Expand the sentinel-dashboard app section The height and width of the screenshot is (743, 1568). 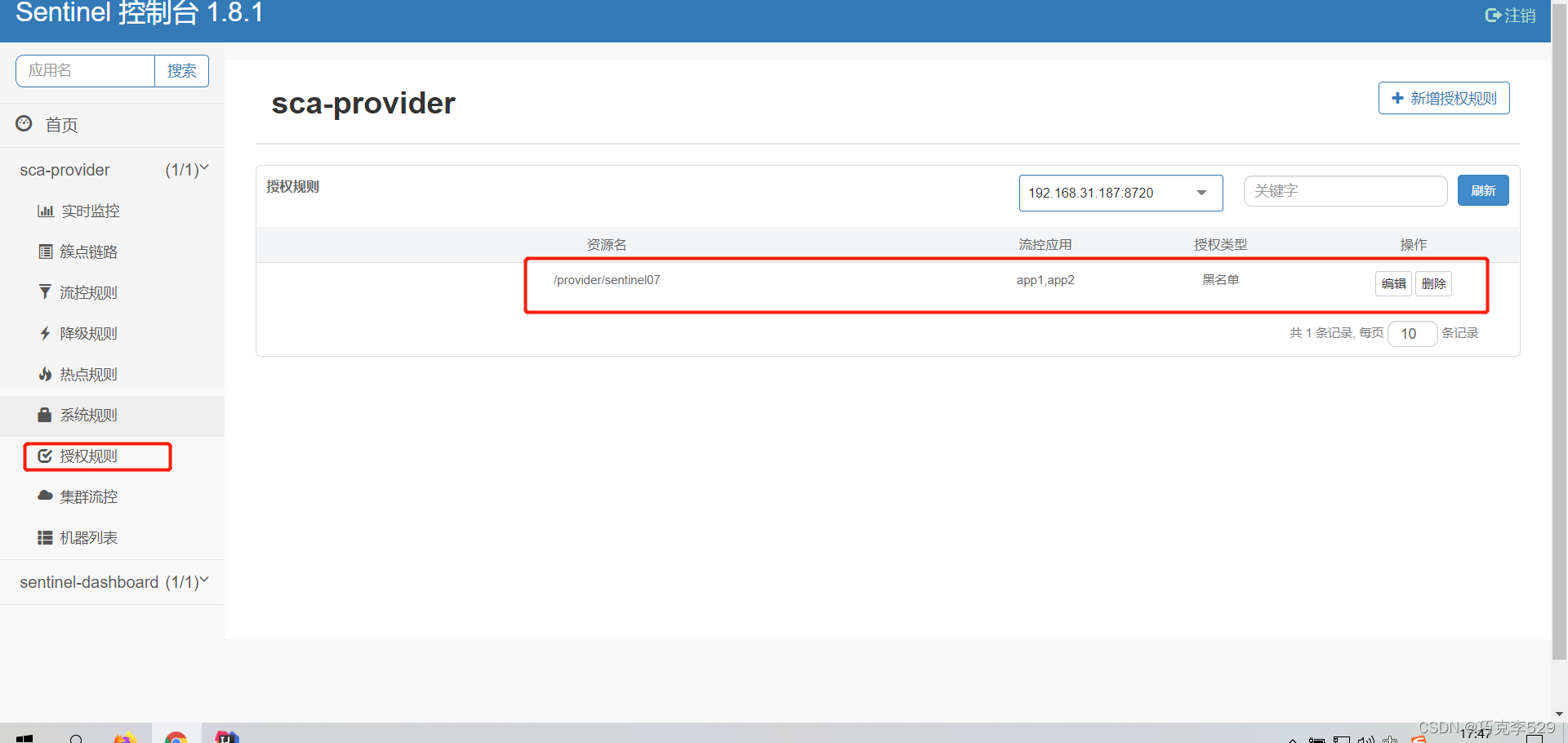tap(112, 582)
